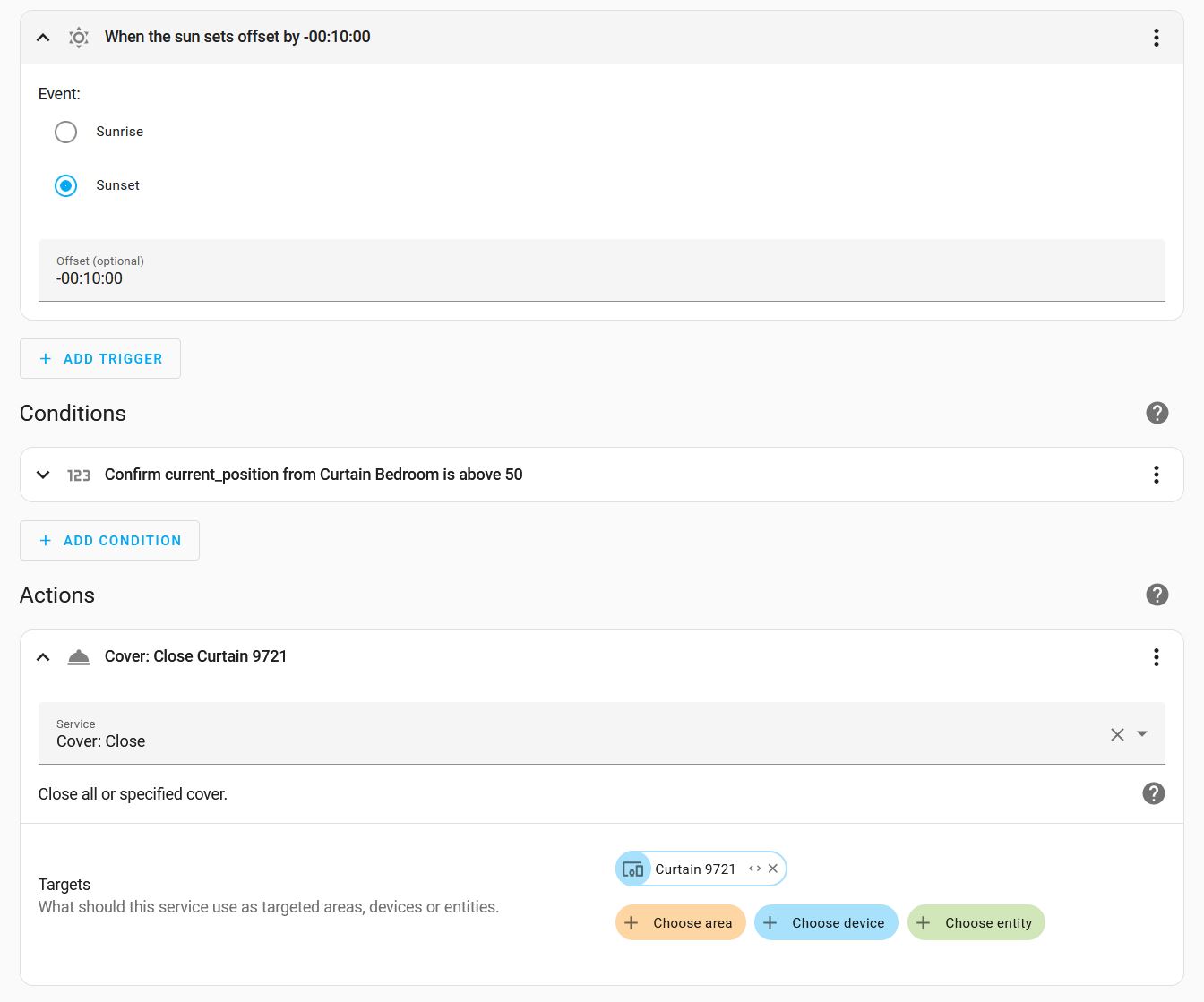Click the Add Condition button
1204x1002 pixels.
coord(109,541)
